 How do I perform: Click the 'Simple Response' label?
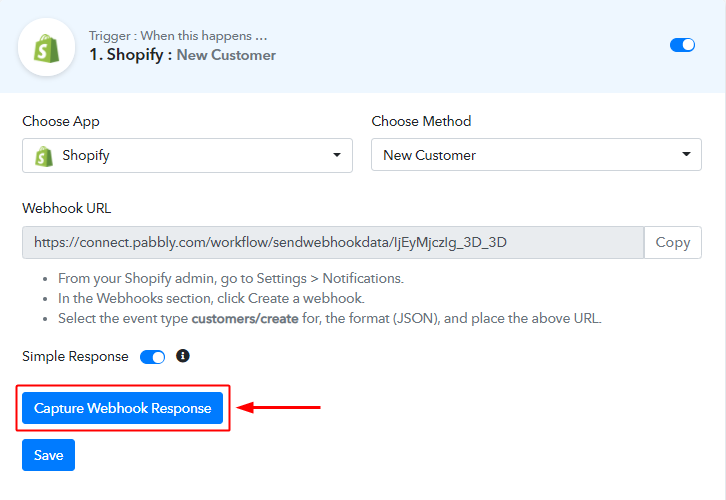(75, 356)
